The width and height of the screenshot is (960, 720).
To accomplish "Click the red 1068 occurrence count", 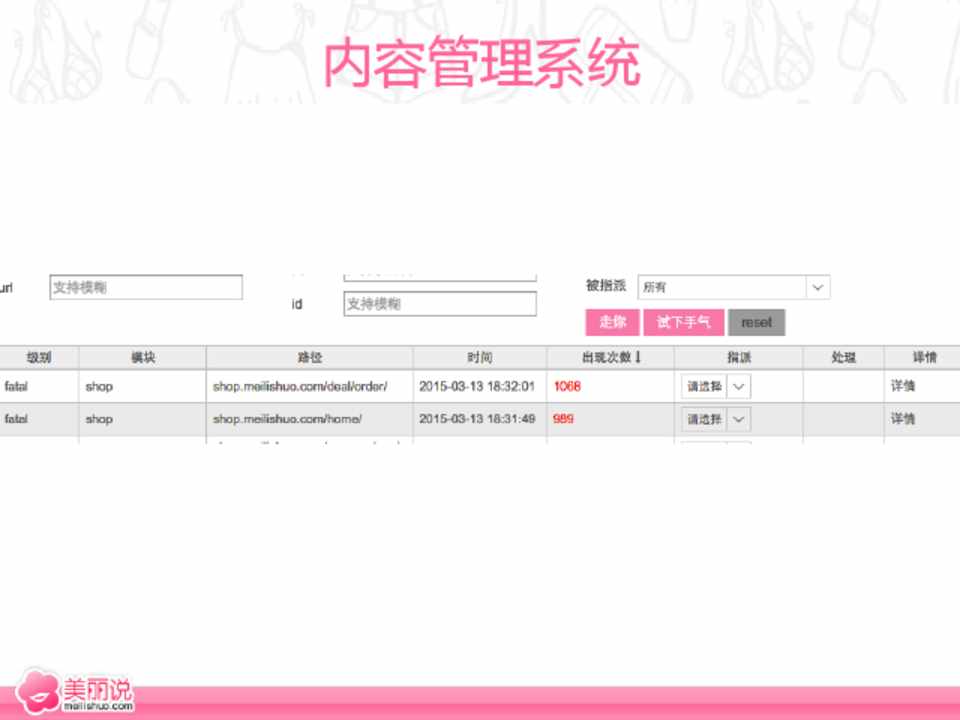I will [x=567, y=386].
